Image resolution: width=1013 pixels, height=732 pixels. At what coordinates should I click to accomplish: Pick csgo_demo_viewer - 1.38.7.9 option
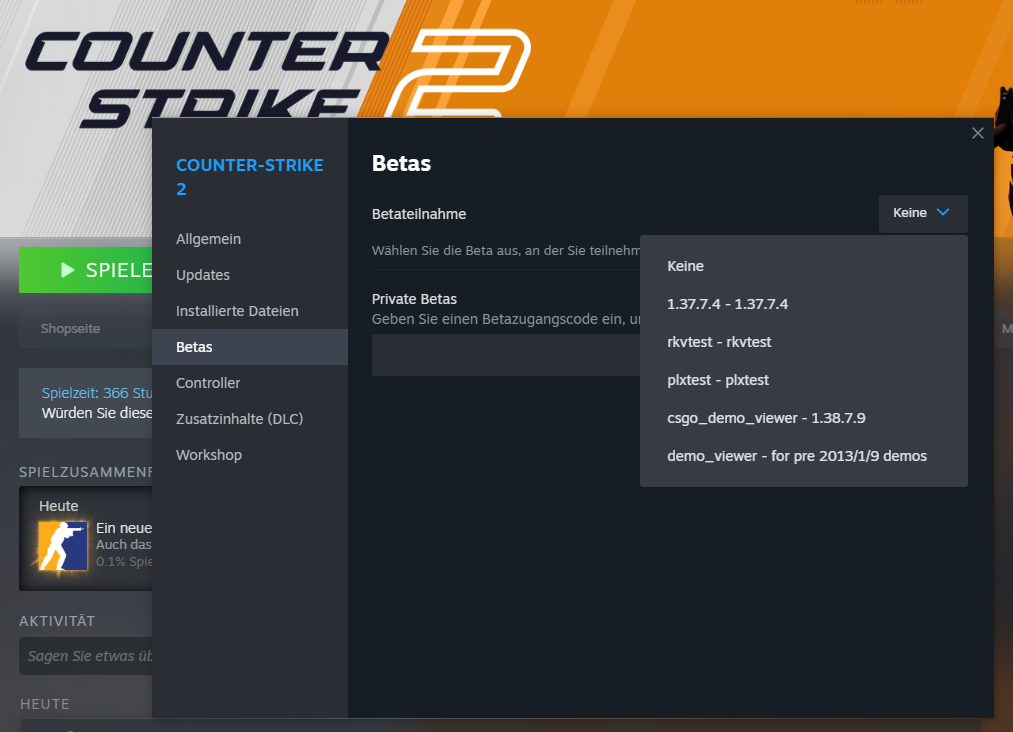(804, 418)
